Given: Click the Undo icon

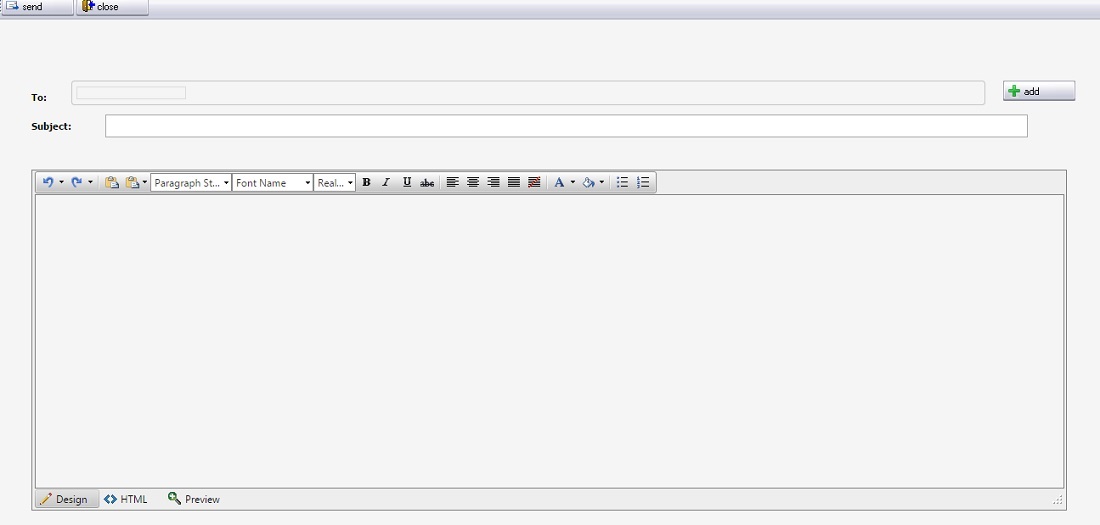Looking at the screenshot, I should [48, 182].
